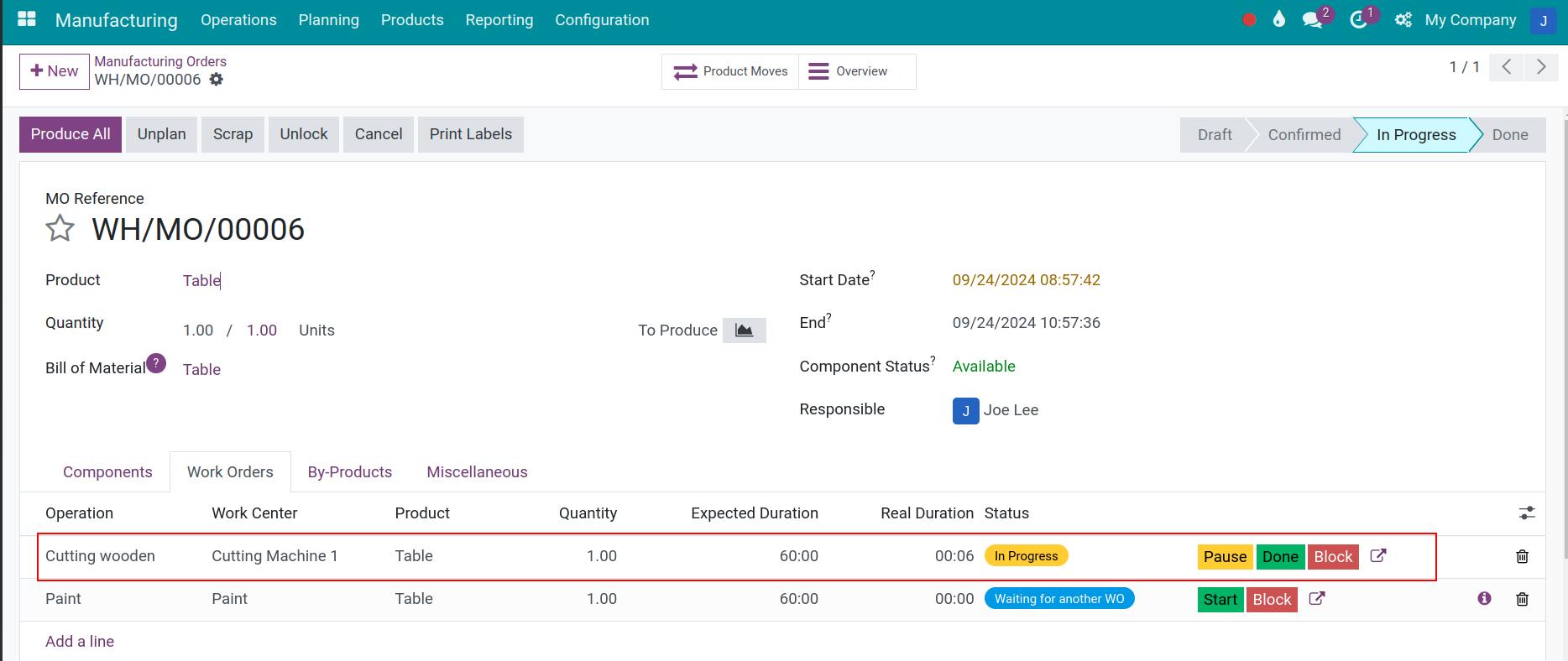Image resolution: width=1568 pixels, height=661 pixels.
Task: Click Joe Lee avatar icon
Action: (965, 410)
